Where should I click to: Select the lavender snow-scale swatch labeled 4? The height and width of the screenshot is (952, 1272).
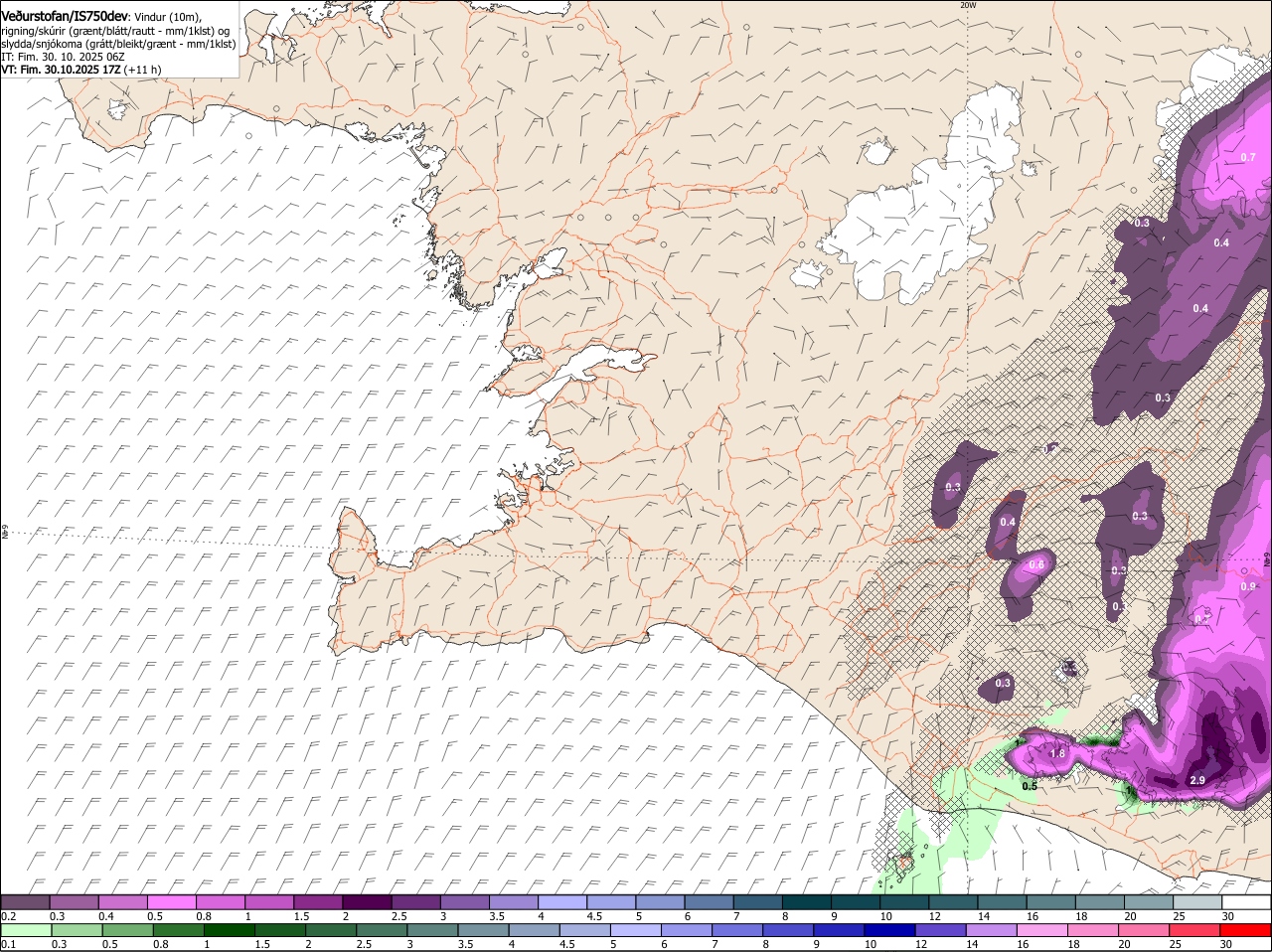(x=561, y=902)
